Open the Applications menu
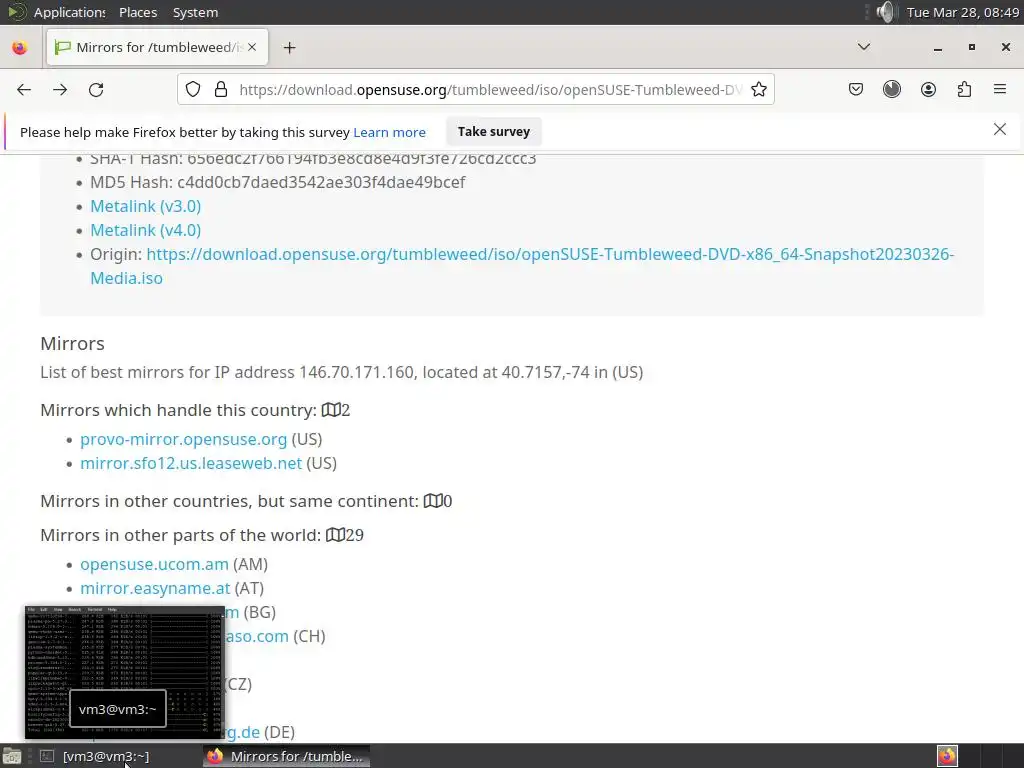The height and width of the screenshot is (768, 1024). coord(69,12)
